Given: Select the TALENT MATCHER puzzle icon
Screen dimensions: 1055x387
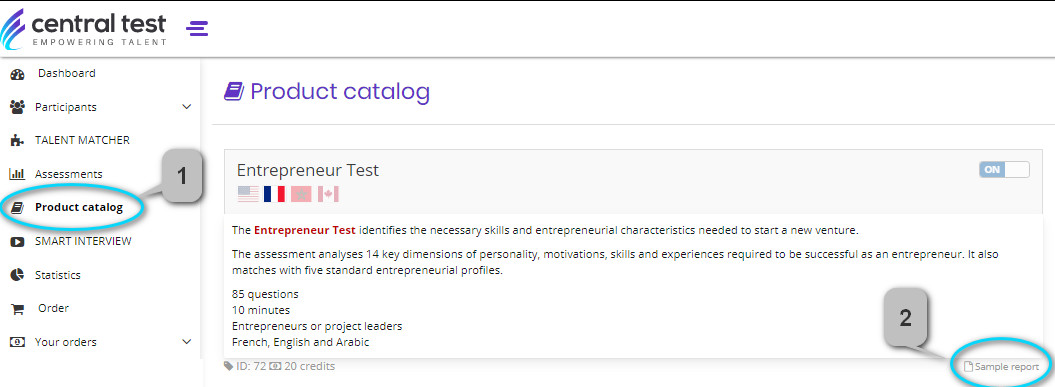Looking at the screenshot, I should click(17, 141).
